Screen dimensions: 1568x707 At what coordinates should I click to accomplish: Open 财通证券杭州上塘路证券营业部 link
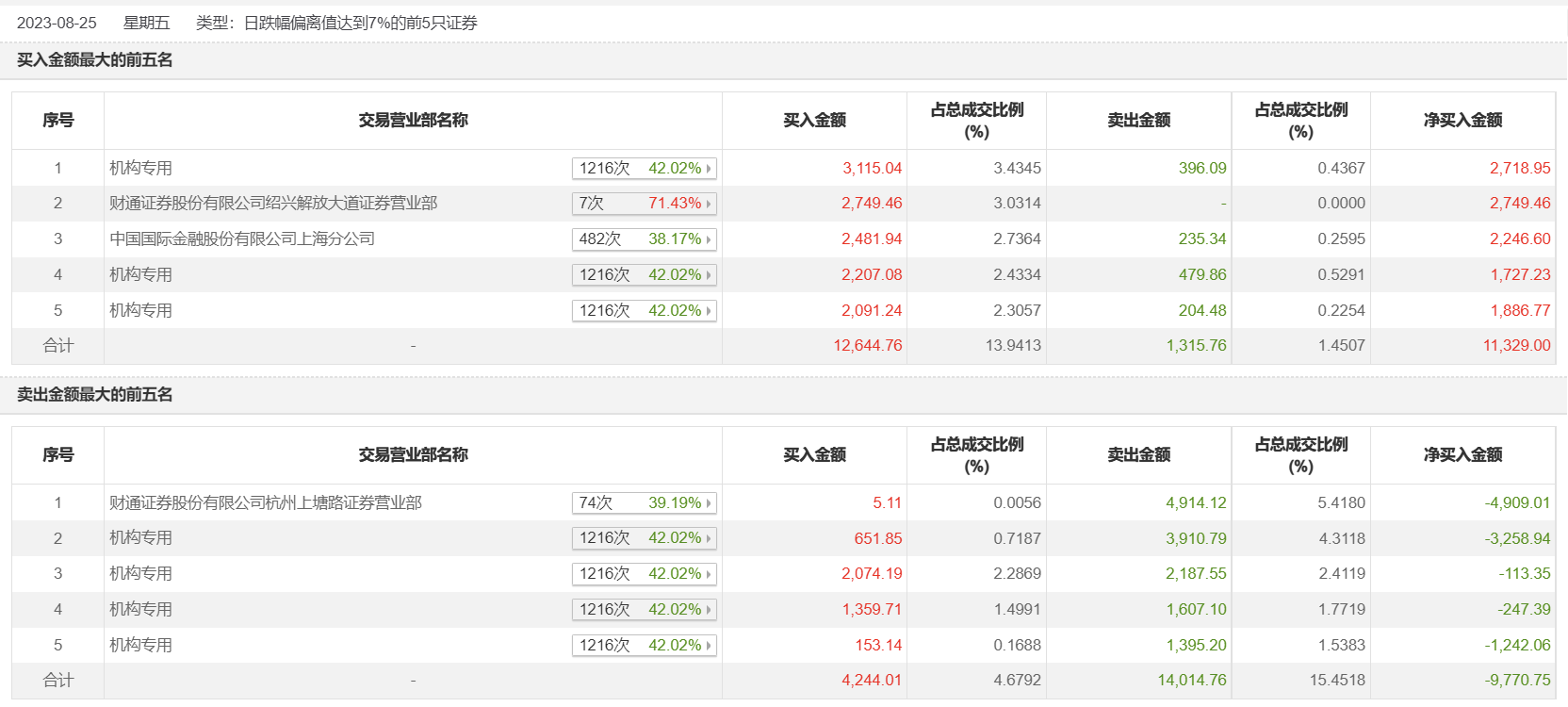point(266,503)
